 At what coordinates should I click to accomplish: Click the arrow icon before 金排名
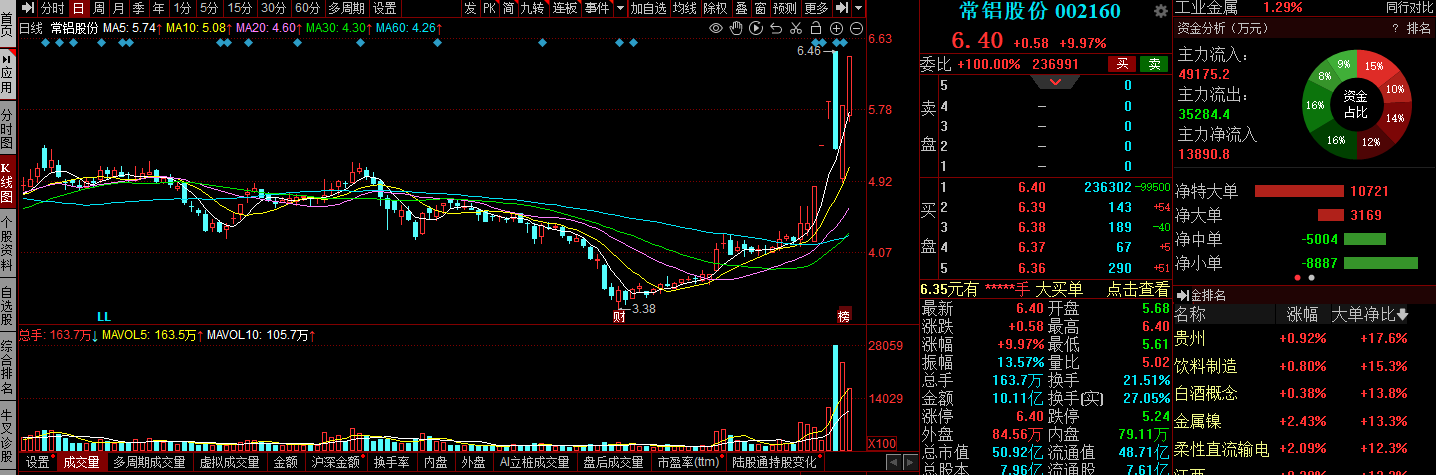point(1181,295)
